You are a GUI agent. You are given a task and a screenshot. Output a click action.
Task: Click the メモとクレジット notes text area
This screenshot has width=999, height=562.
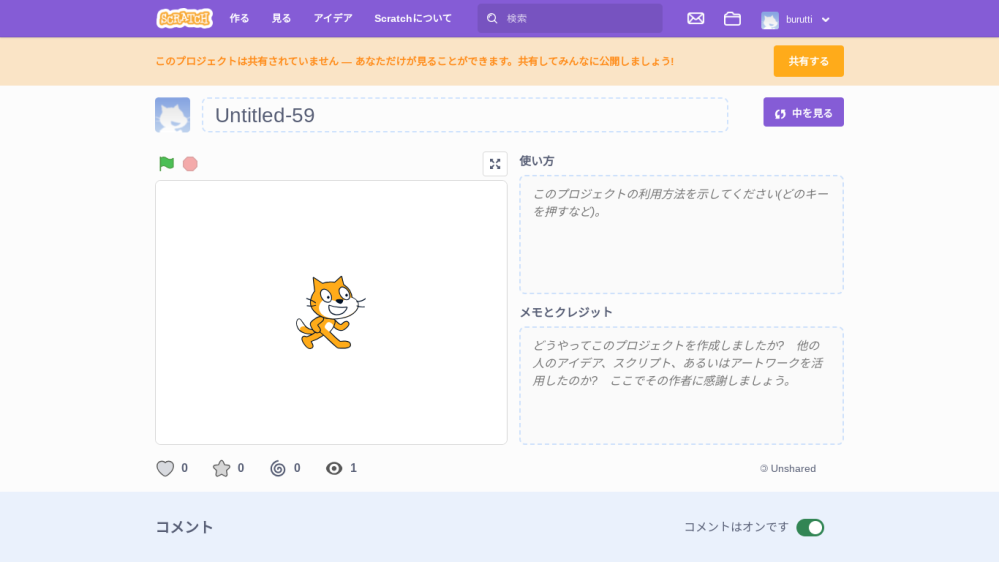[x=682, y=385]
